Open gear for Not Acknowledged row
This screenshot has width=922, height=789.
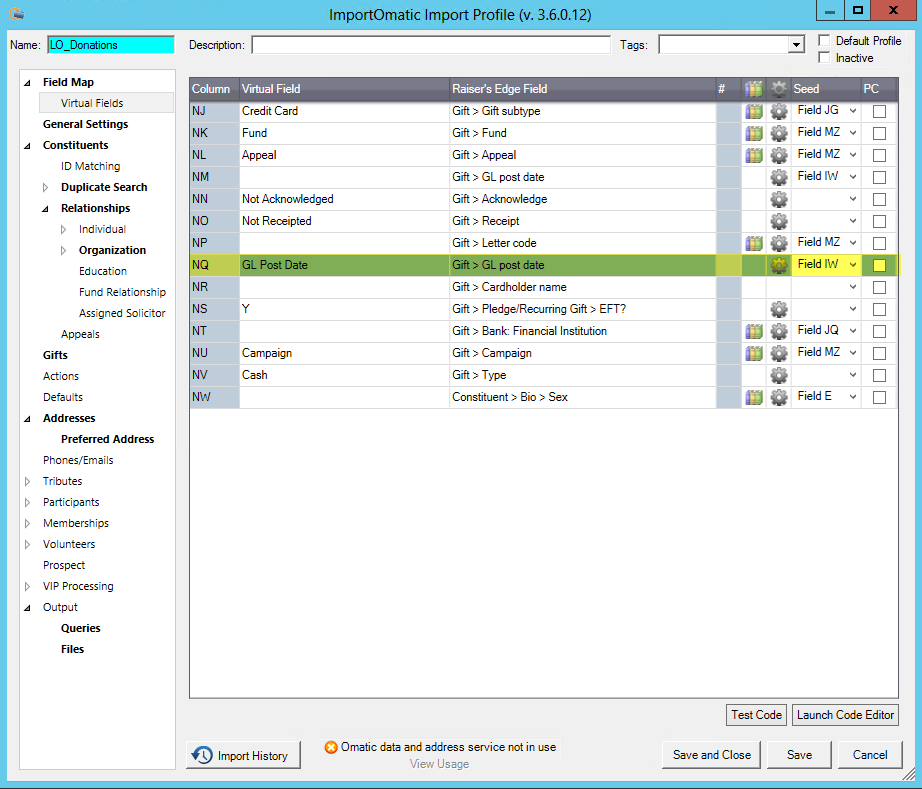coord(779,199)
